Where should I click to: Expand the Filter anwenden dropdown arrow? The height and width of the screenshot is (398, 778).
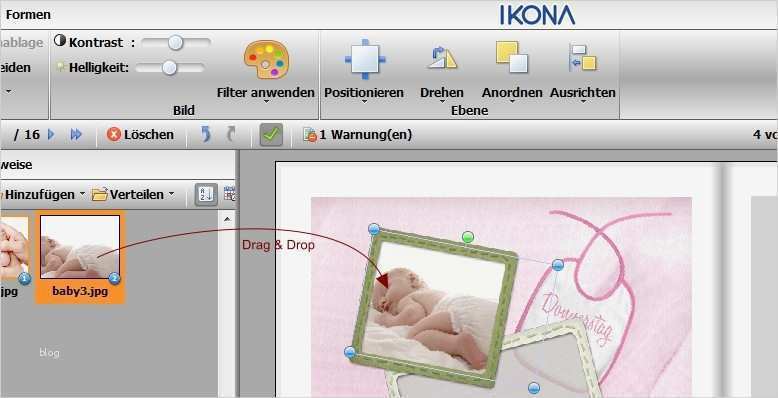coord(266,102)
